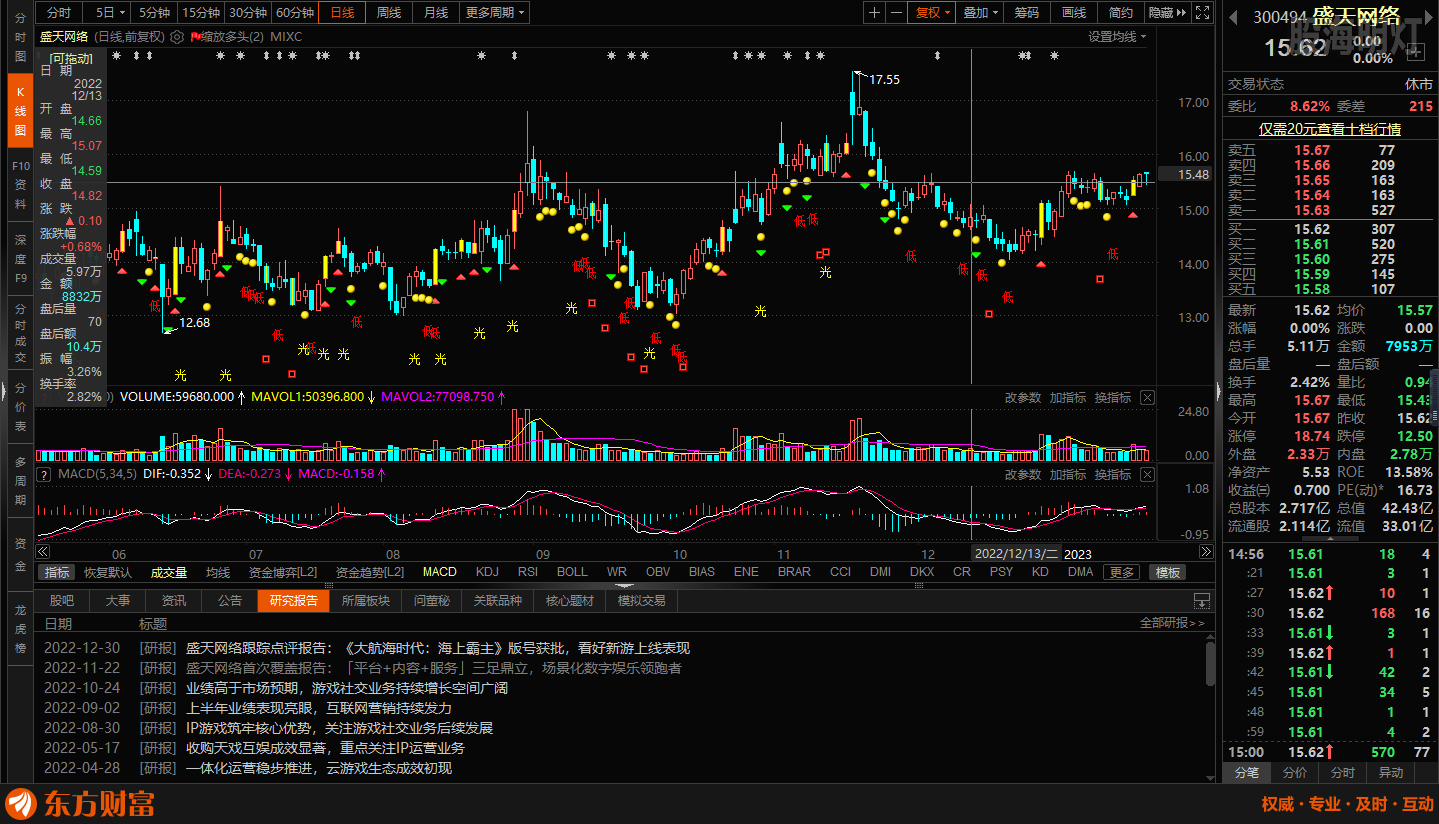Collapse the left sidebar arrow
This screenshot has width=1439, height=824.
3,389
